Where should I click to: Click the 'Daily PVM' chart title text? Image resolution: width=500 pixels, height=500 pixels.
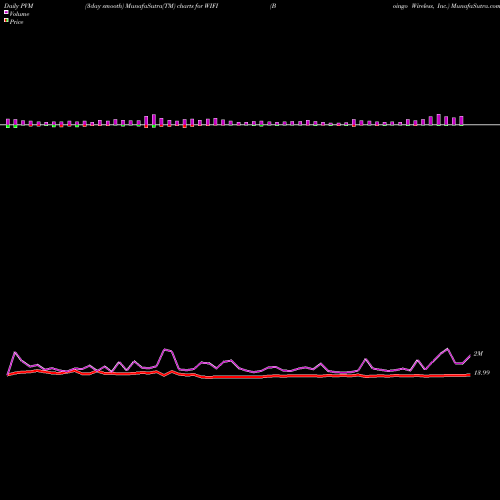tap(19, 6)
